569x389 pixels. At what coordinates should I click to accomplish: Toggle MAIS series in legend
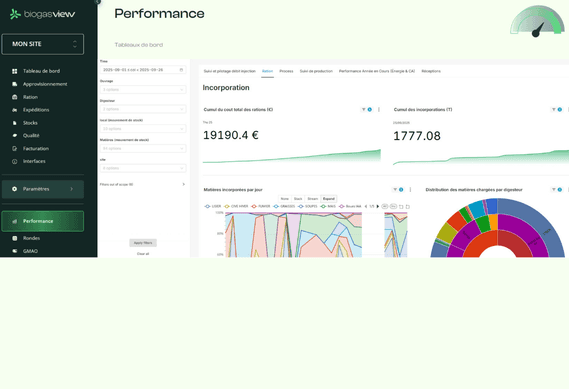(x=328, y=206)
